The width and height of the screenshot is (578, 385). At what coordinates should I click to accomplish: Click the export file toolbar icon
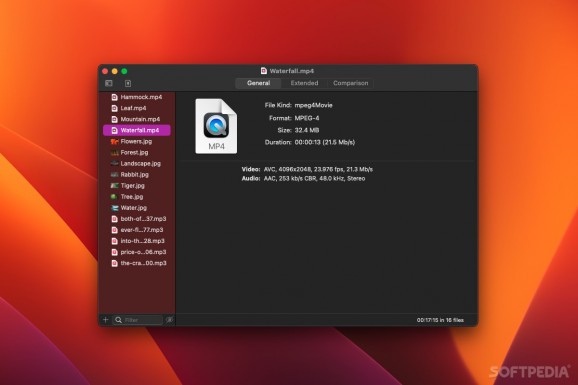click(128, 83)
